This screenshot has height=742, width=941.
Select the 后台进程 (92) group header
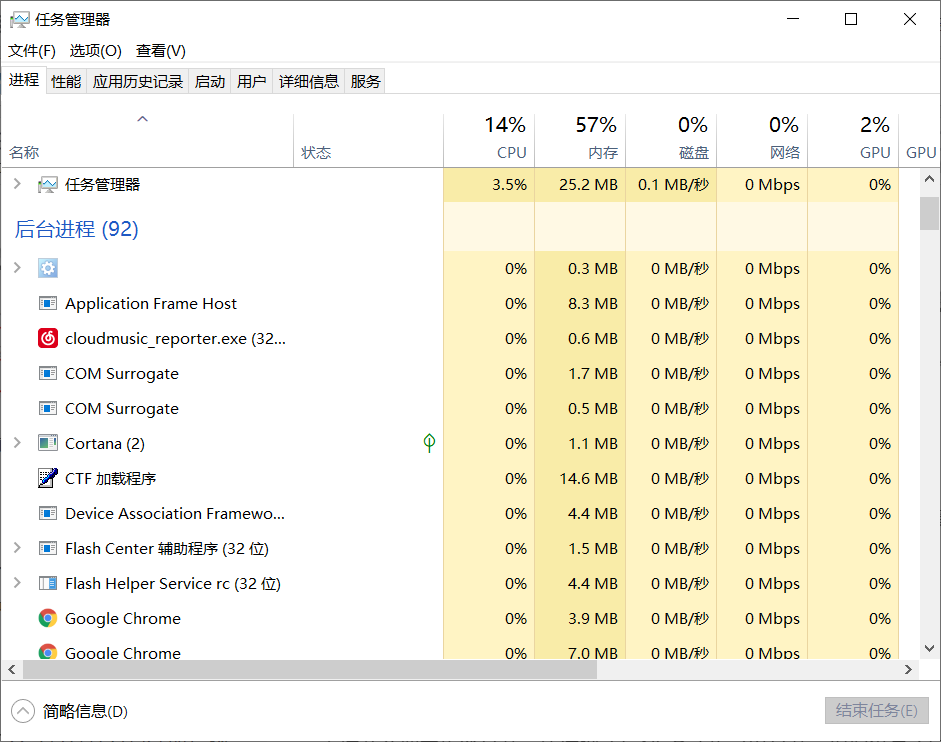click(x=76, y=229)
